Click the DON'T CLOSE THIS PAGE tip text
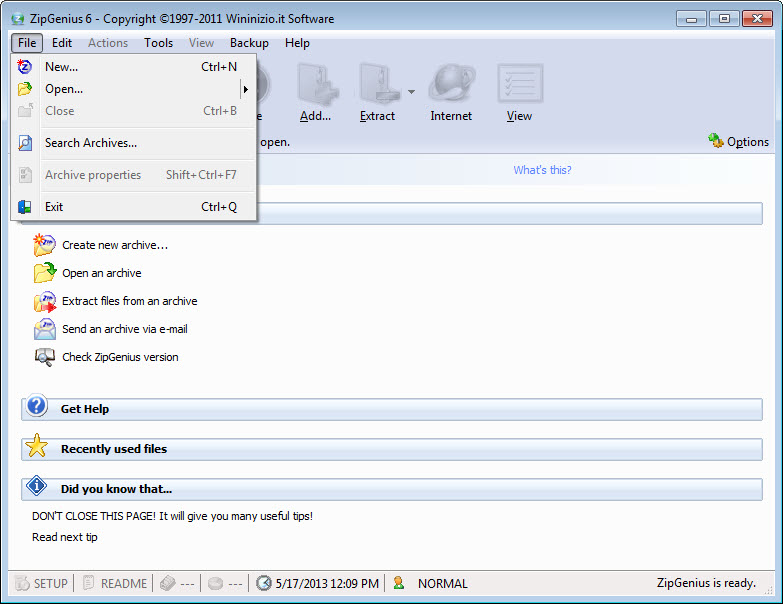Screen dimensions: 783x604 pyautogui.click(x=172, y=516)
